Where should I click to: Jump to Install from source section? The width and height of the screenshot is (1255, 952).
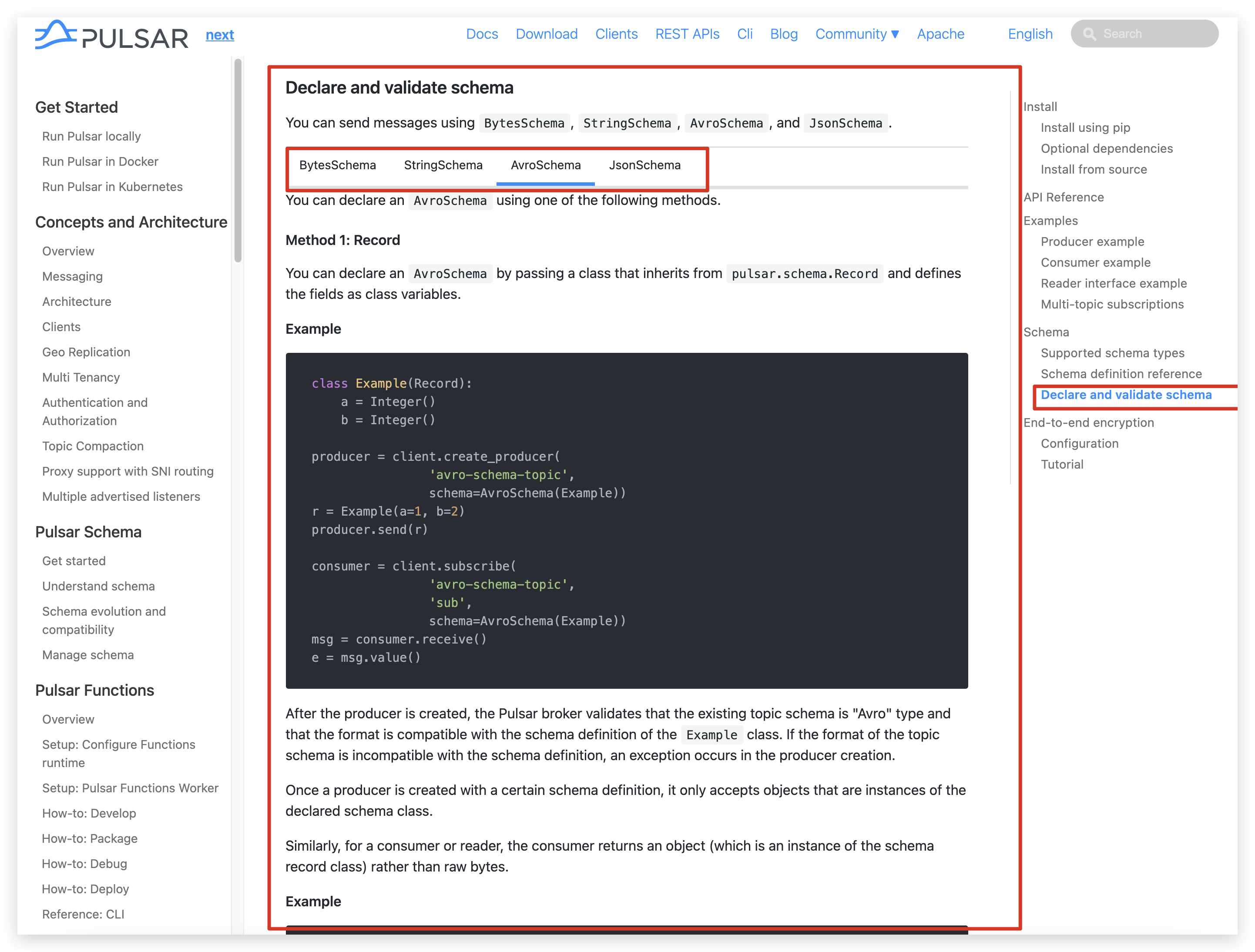pyautogui.click(x=1093, y=170)
